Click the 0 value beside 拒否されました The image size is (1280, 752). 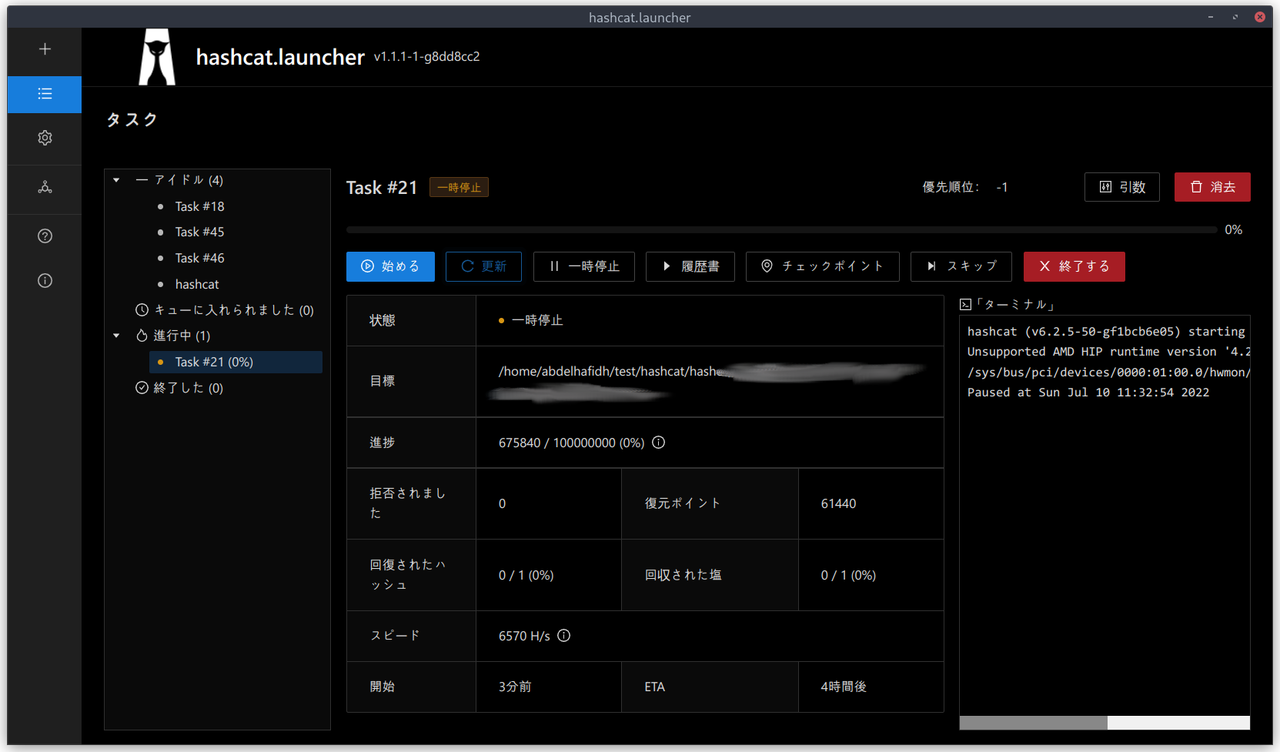502,504
